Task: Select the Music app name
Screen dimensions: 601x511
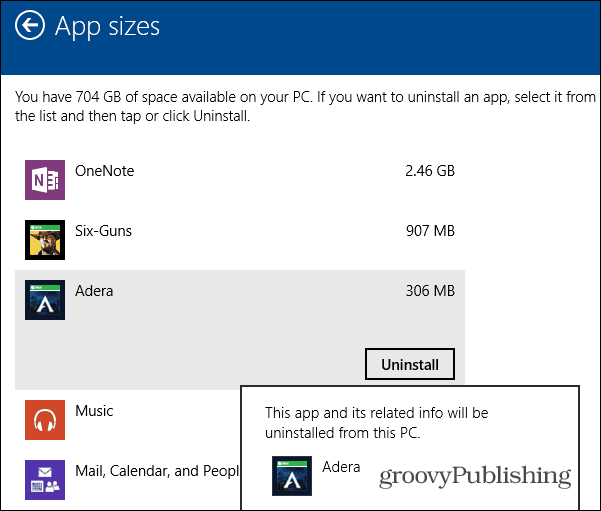Action: click(94, 411)
